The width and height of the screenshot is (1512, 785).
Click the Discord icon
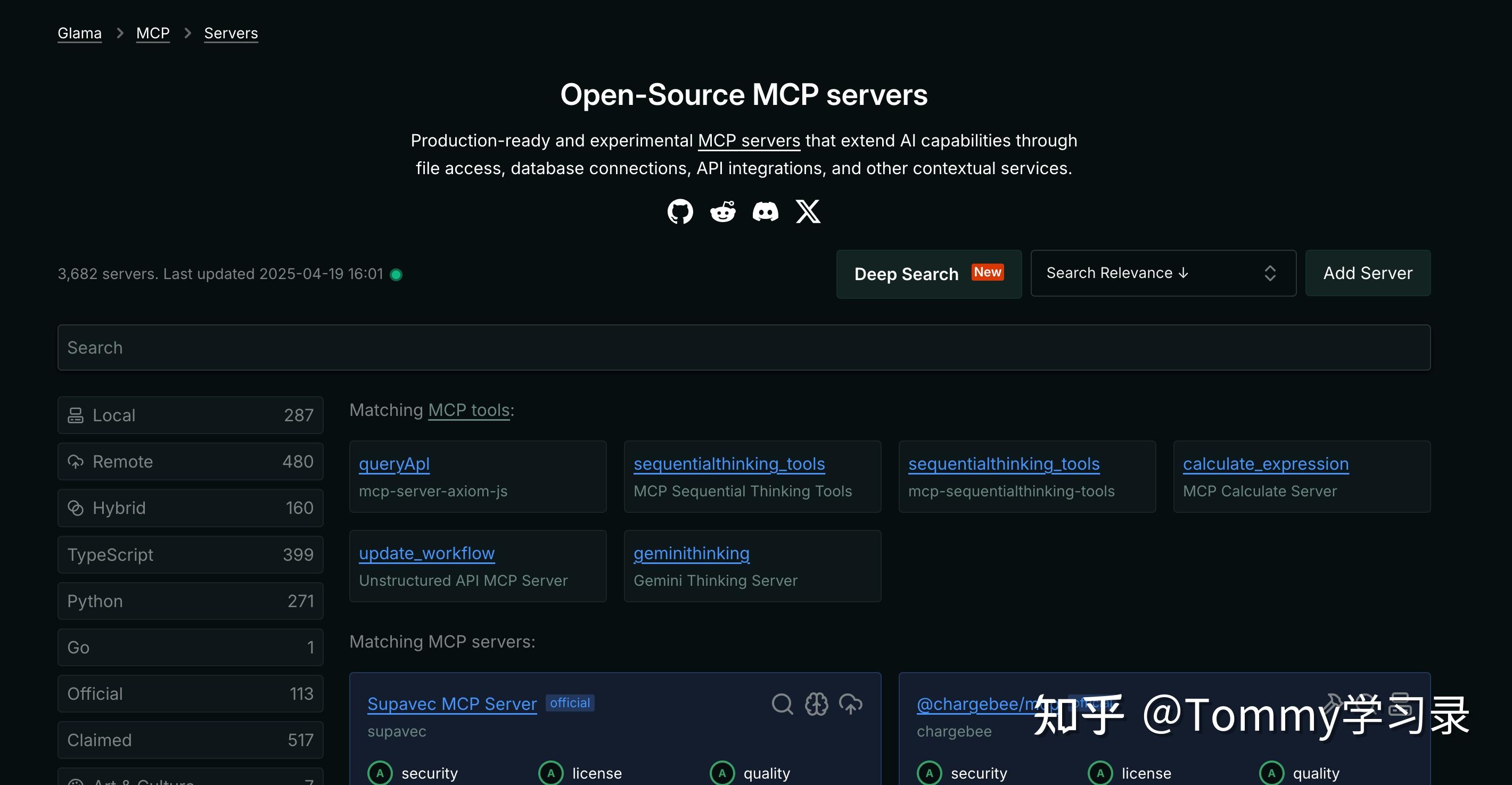765,212
